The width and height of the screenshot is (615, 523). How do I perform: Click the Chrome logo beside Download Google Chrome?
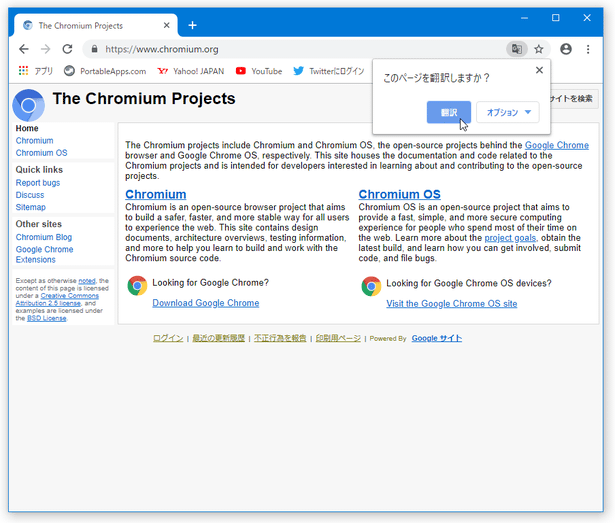click(137, 286)
